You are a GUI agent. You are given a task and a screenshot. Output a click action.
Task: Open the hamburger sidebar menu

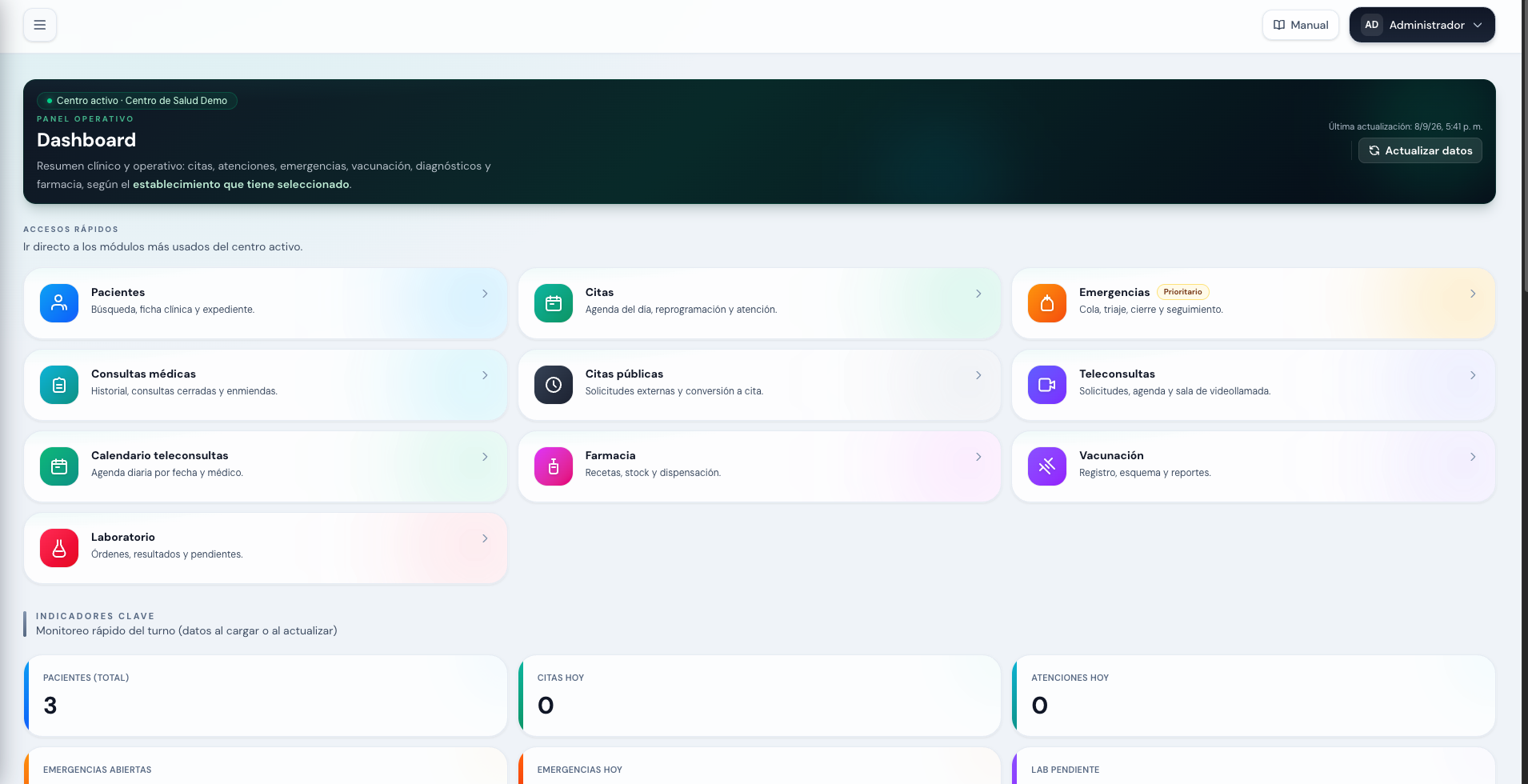pos(39,25)
